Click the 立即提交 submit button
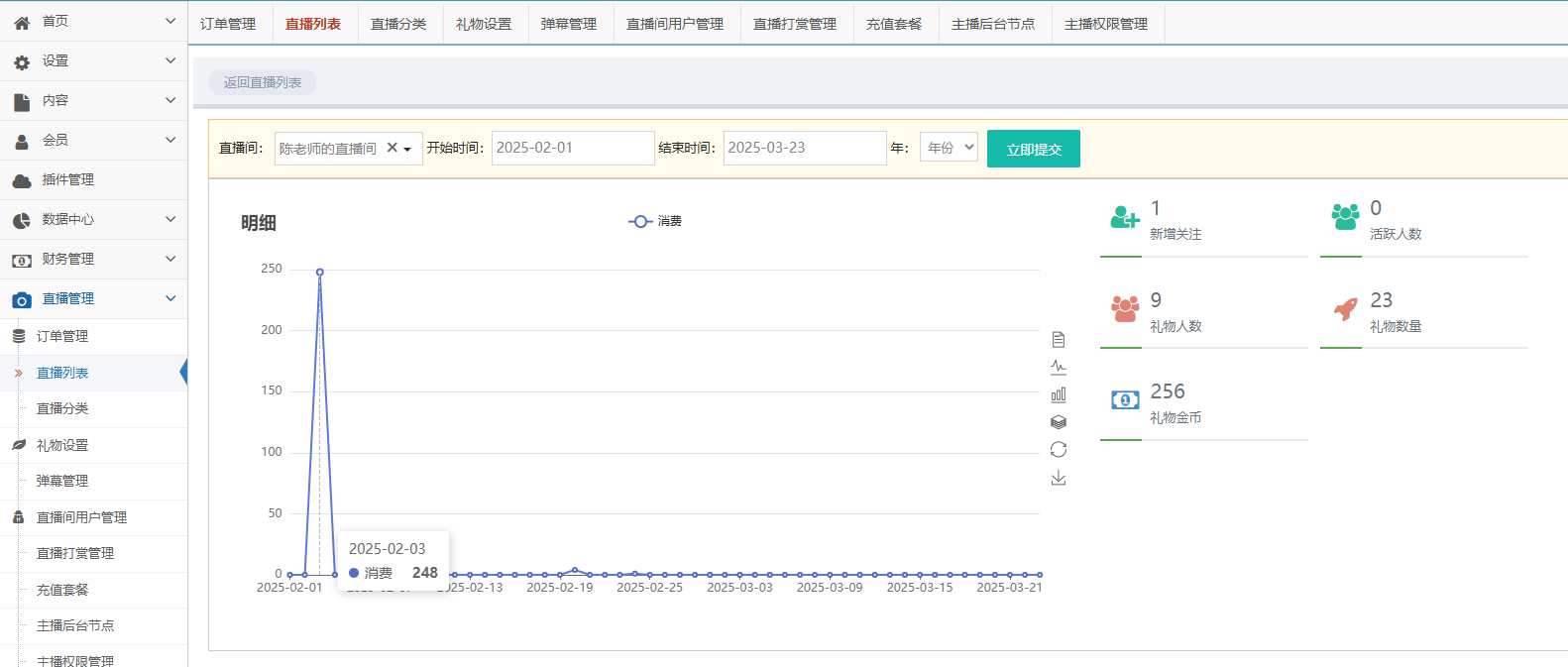 tap(1033, 149)
